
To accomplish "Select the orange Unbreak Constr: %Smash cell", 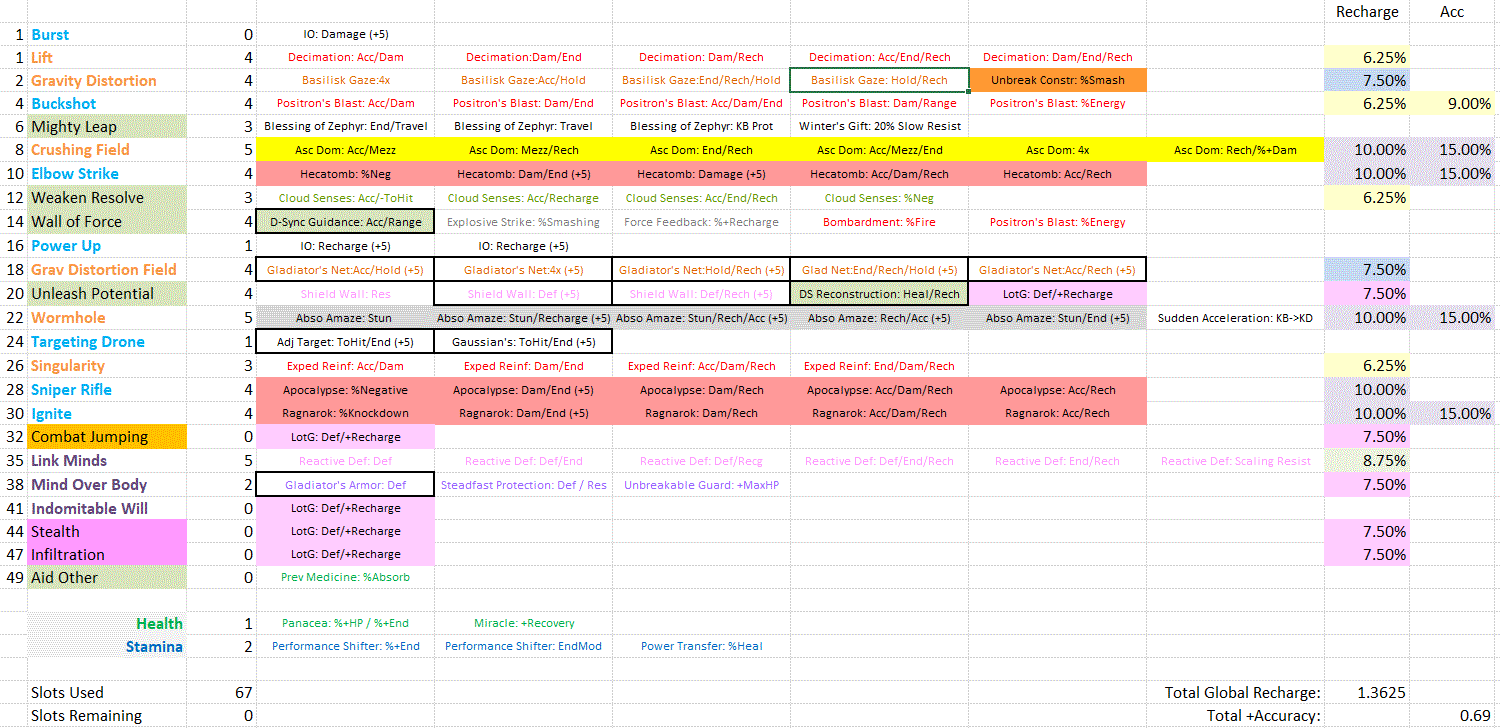I will tap(1057, 80).
